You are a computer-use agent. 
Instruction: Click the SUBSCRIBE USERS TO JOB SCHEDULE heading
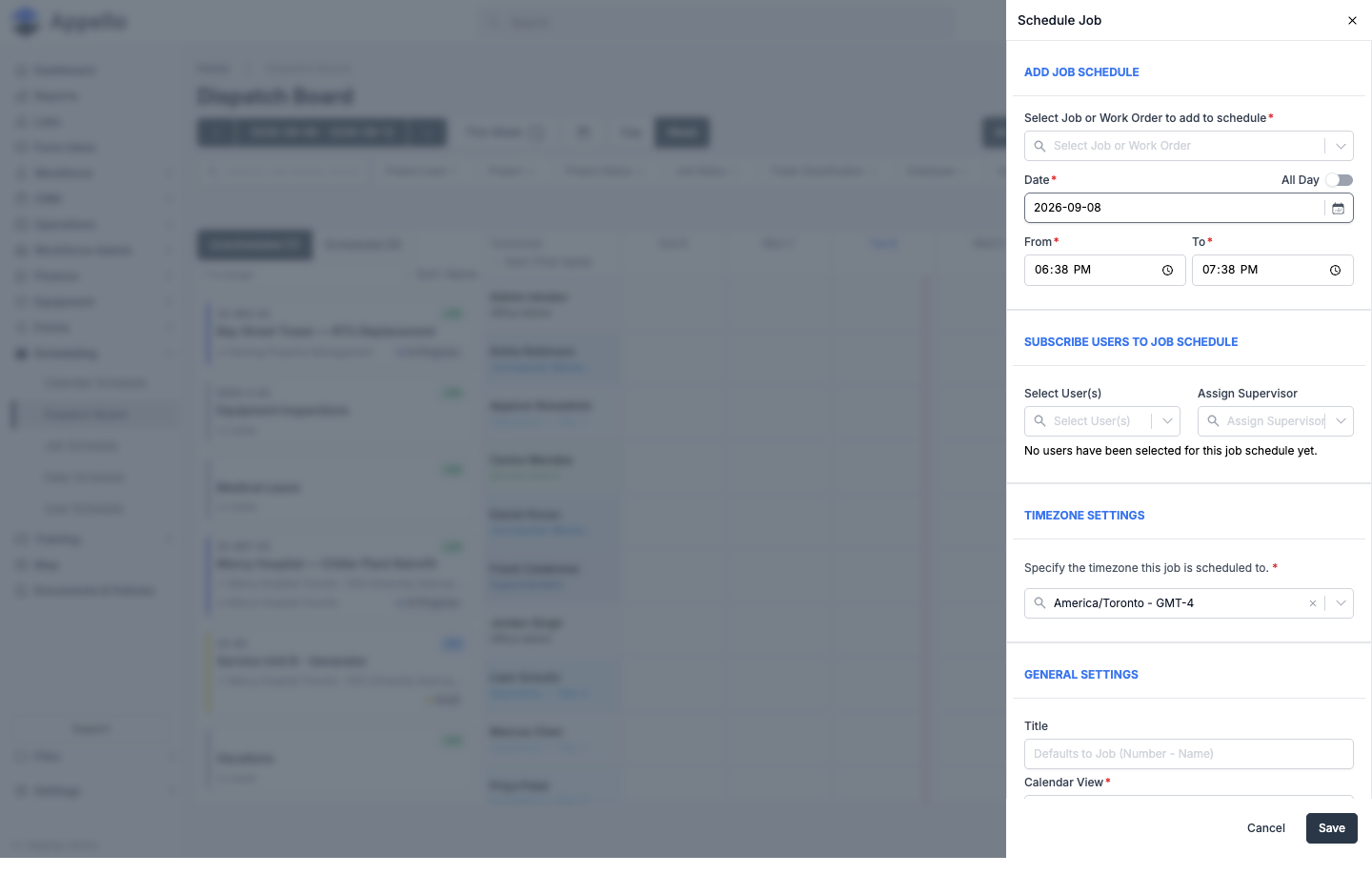point(1131,342)
